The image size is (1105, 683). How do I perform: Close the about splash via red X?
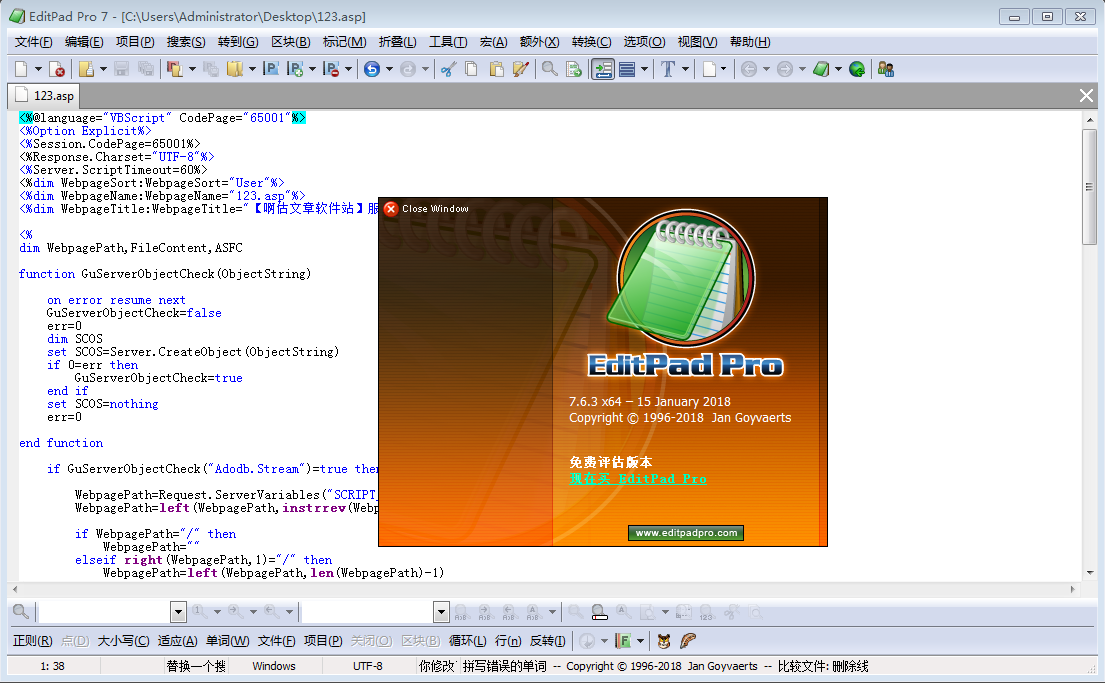point(390,209)
